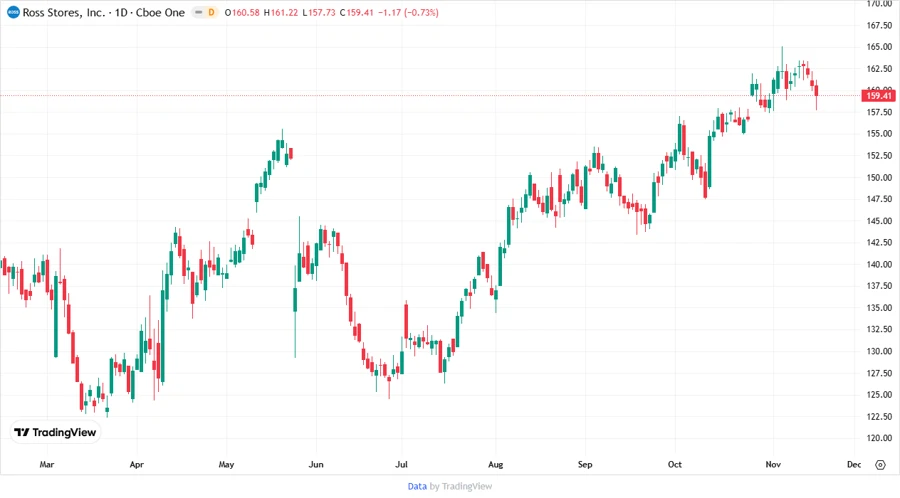Viewport: 900px width, 498px height.
Task: Click the tall green candlestick in early June
Action: point(295,299)
